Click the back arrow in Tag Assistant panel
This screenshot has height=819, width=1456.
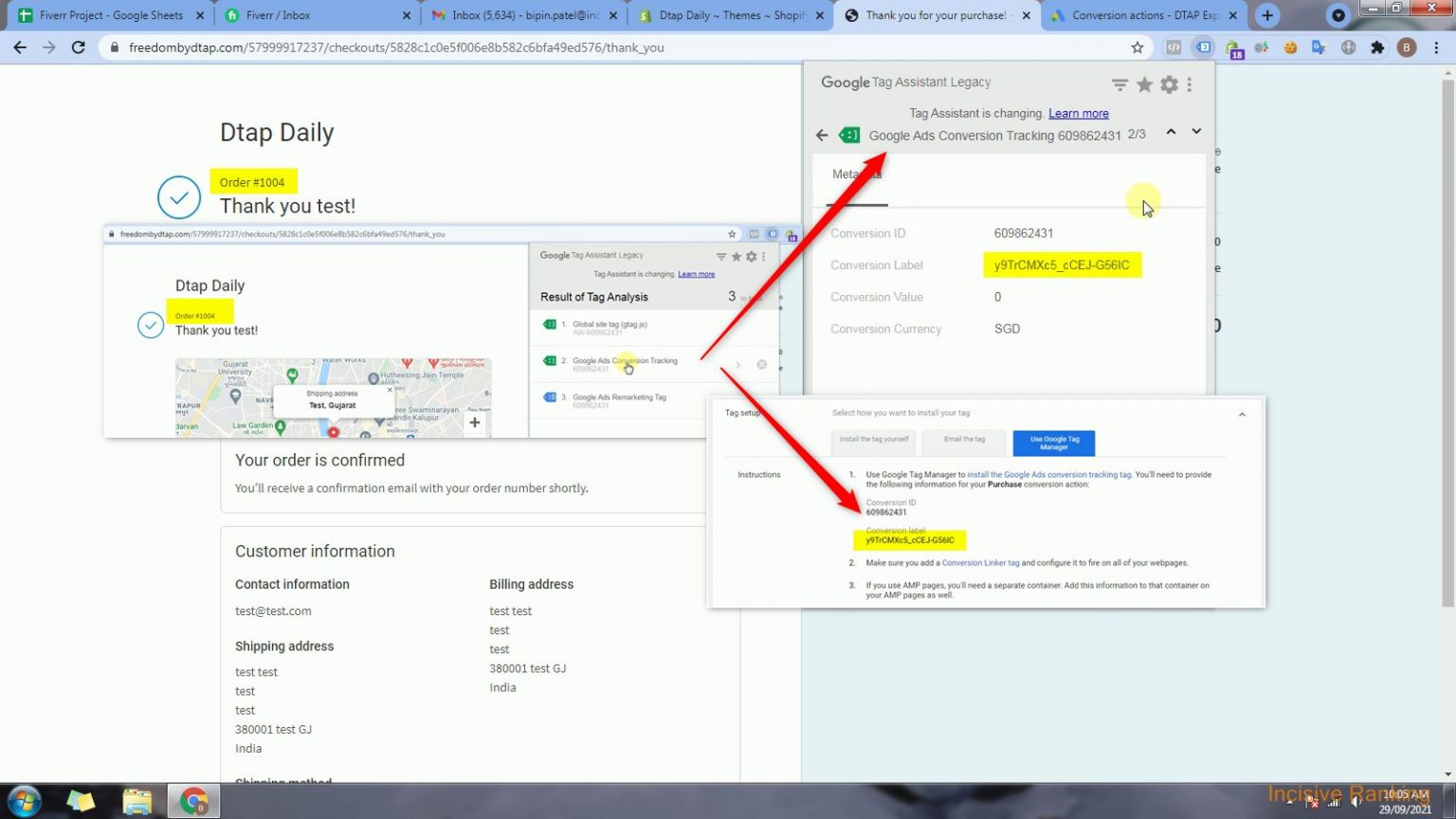pos(821,135)
